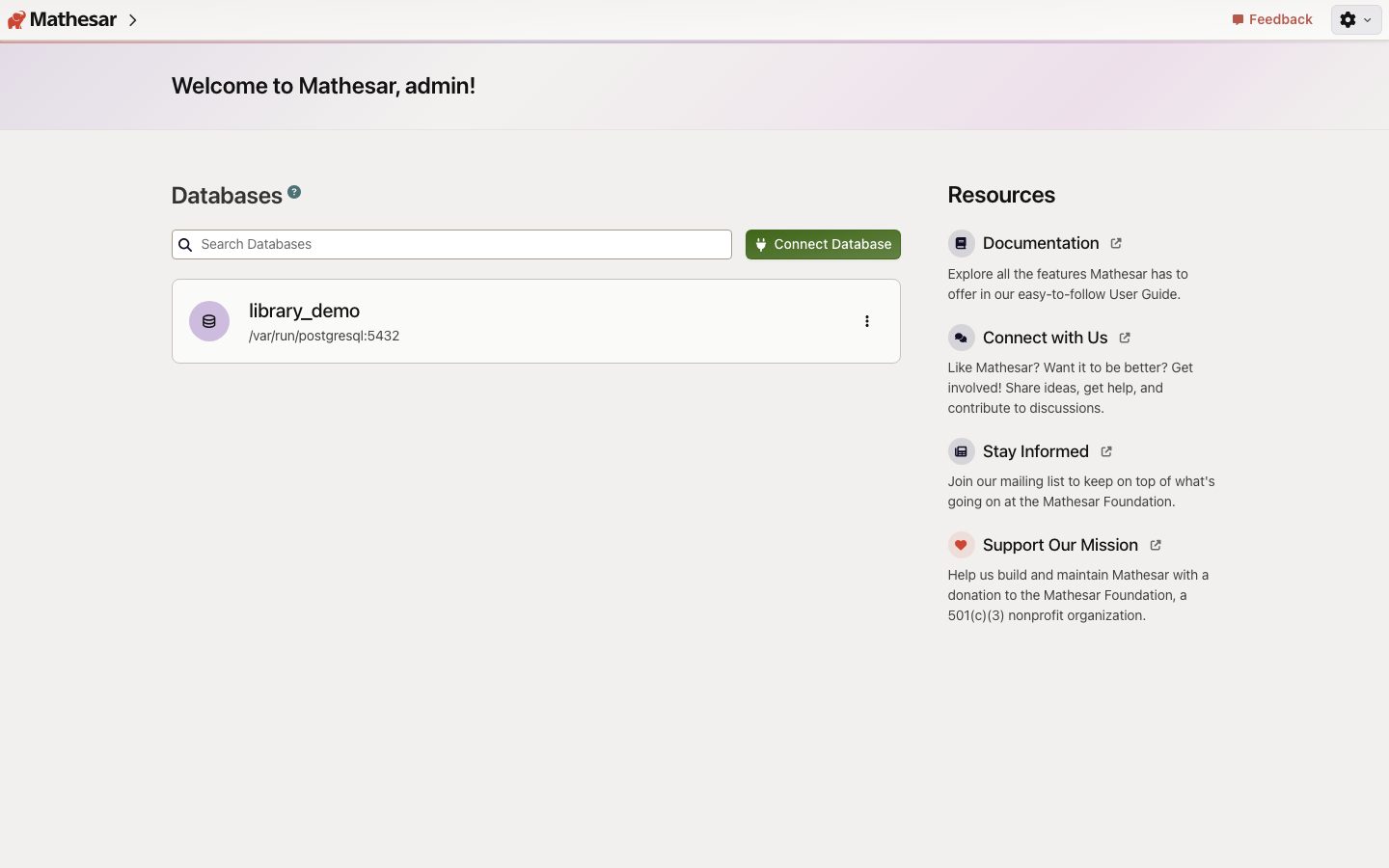Viewport: 1389px width, 868px height.
Task: Click the Stay Informed newspaper icon
Action: [961, 451]
